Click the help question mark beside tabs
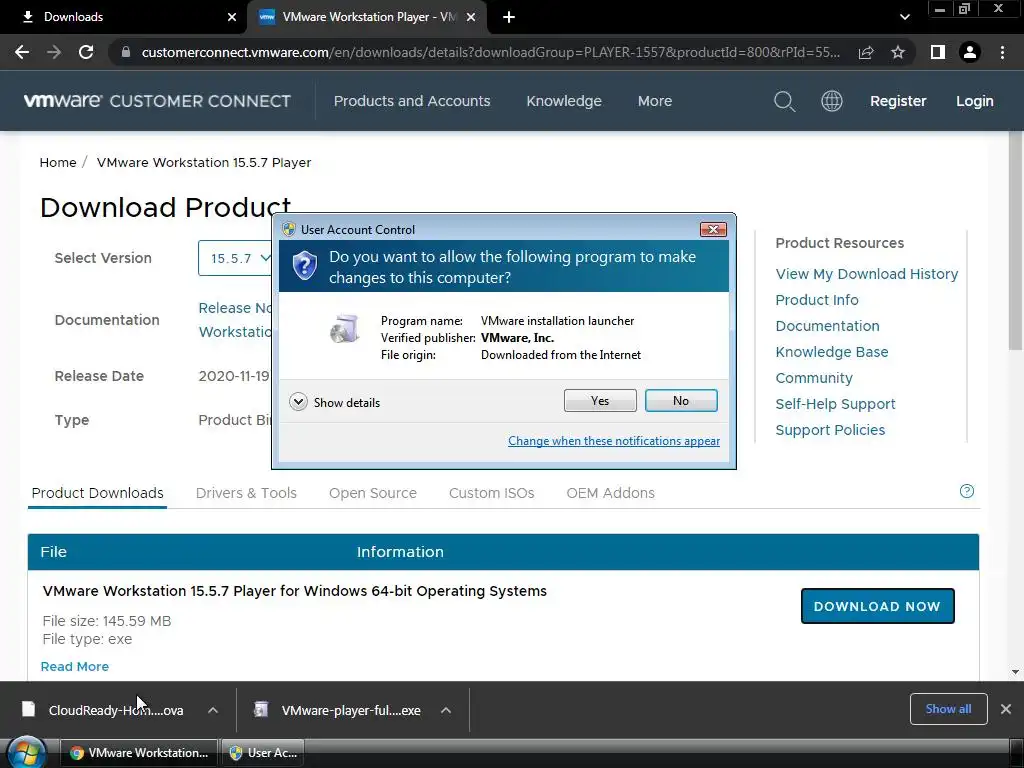The image size is (1024, 768). (967, 491)
